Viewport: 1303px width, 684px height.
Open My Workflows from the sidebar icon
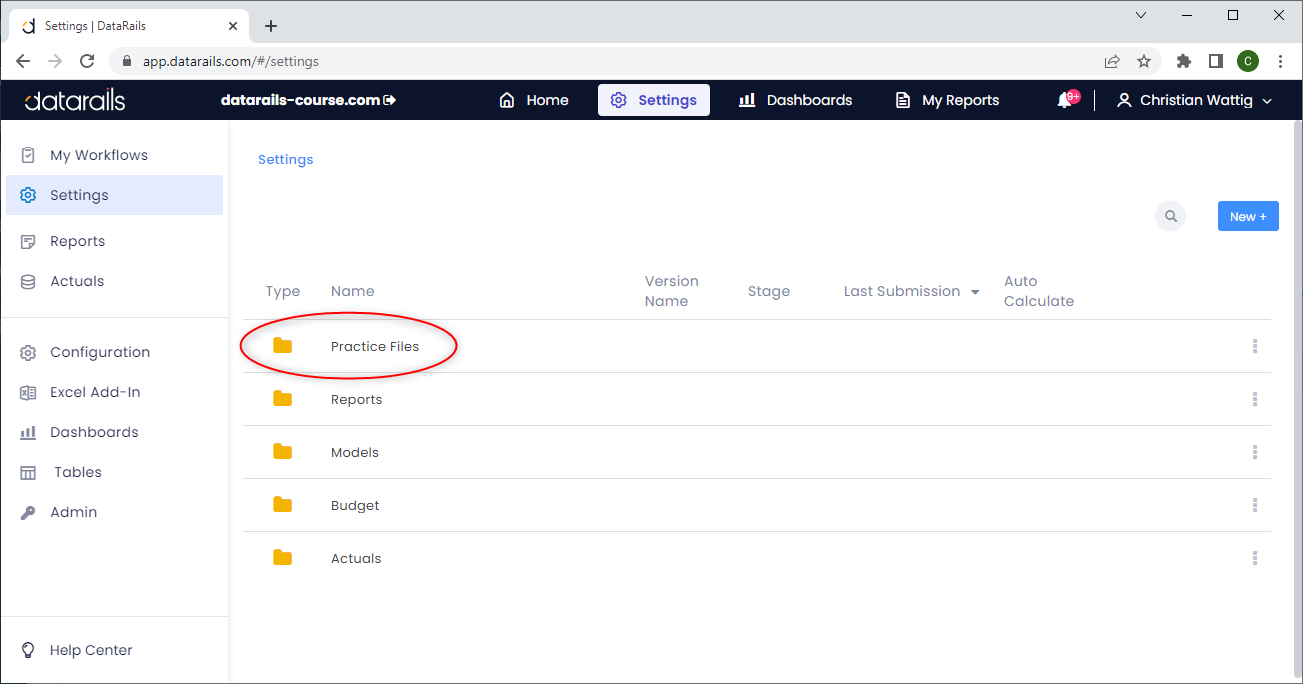(x=28, y=154)
